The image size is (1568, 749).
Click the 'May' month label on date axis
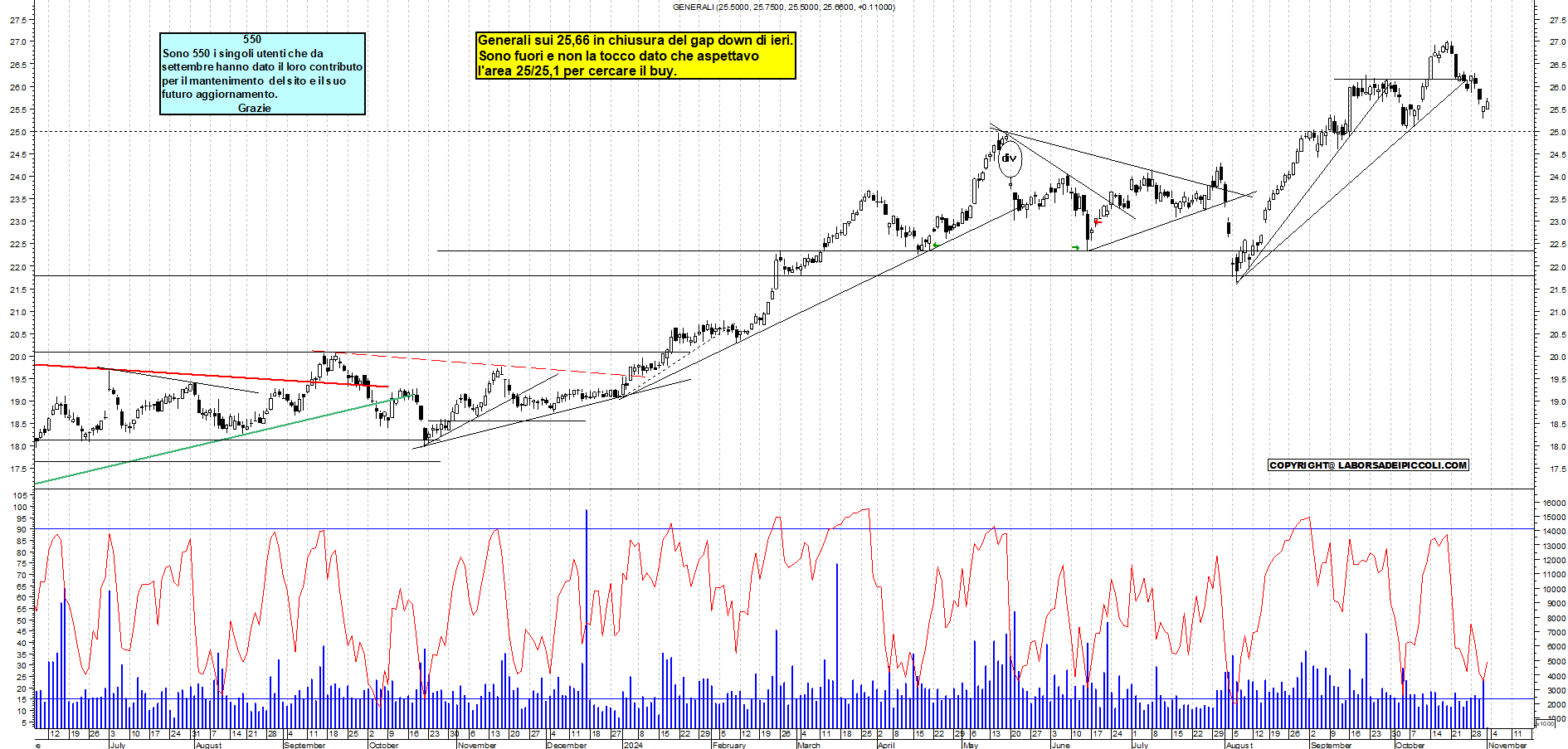tap(971, 745)
